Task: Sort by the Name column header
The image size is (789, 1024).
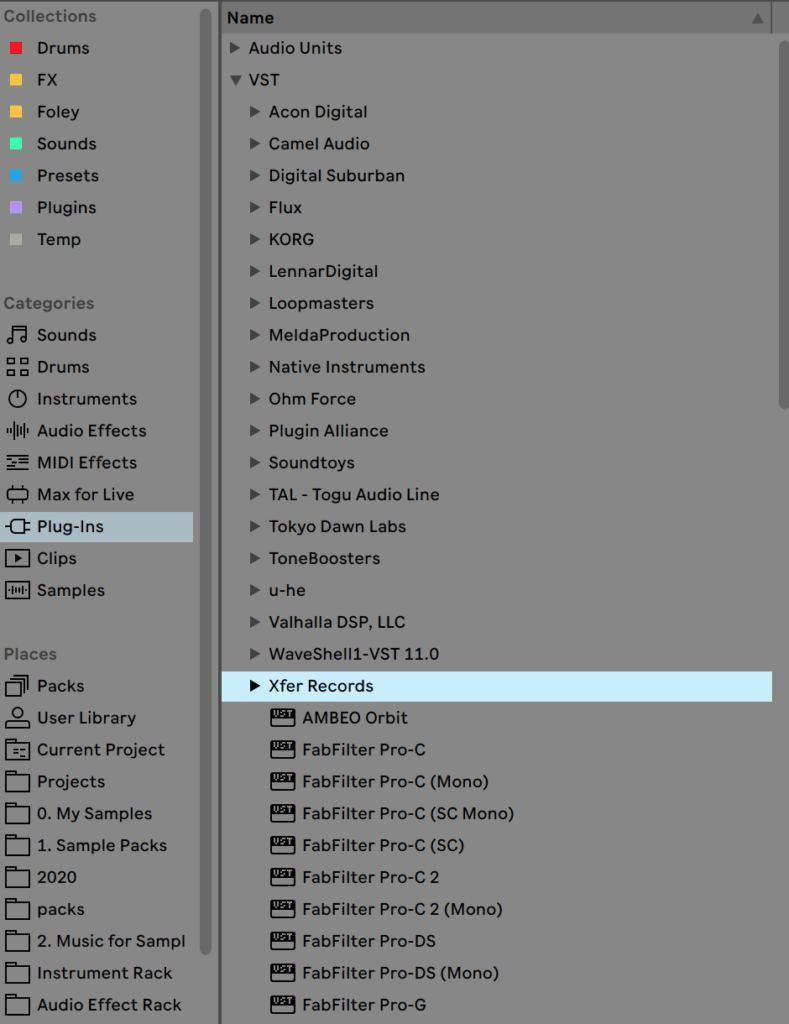Action: coord(496,18)
